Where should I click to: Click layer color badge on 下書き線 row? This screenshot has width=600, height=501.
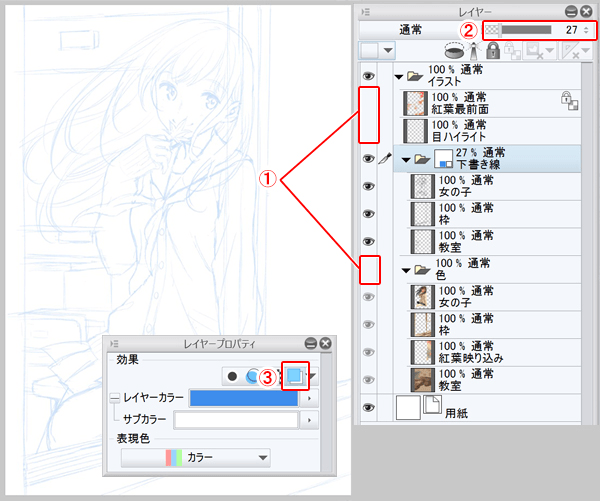444,158
